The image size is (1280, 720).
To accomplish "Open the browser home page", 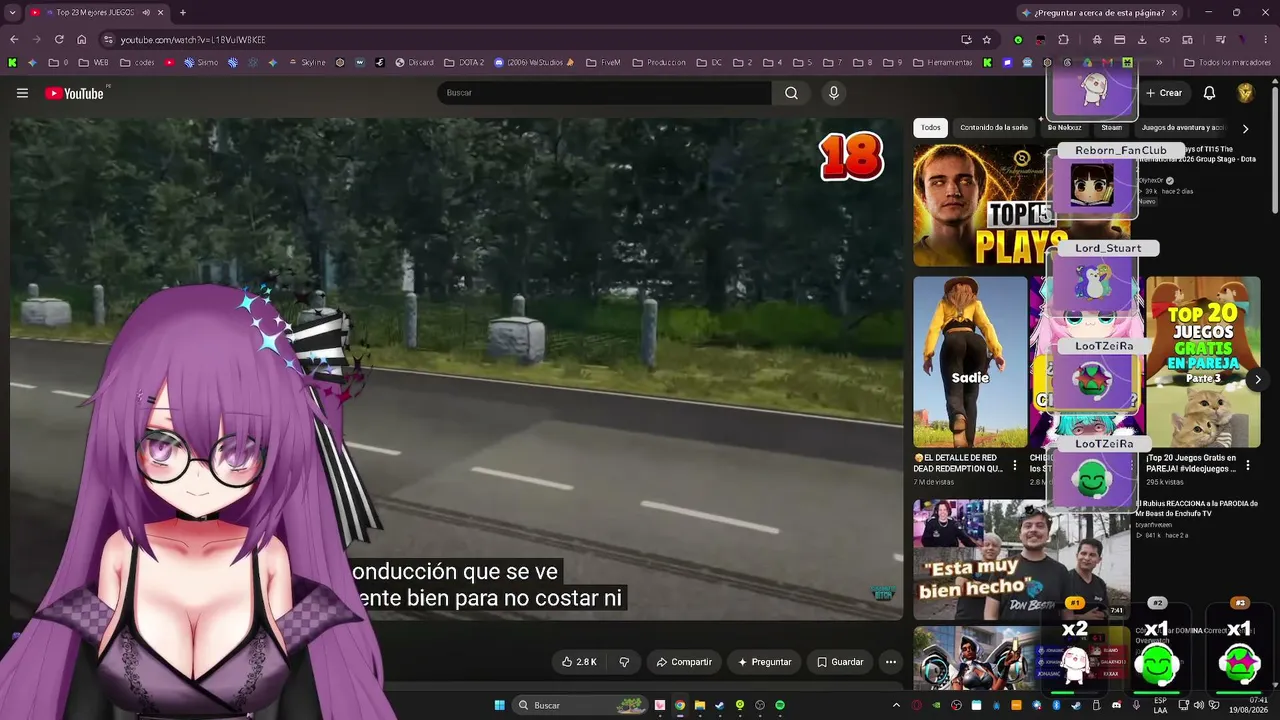I will (x=82, y=39).
